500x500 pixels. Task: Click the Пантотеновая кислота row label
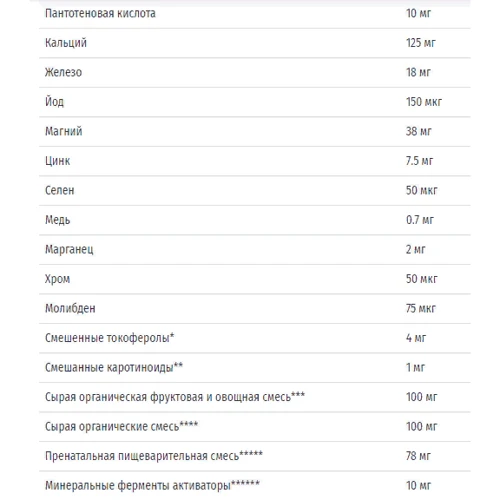click(x=100, y=13)
